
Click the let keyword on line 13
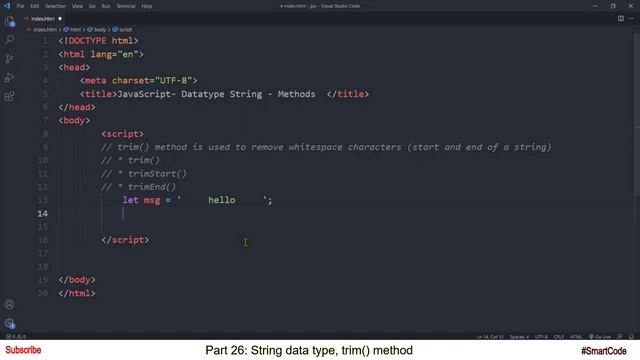[x=131, y=200]
